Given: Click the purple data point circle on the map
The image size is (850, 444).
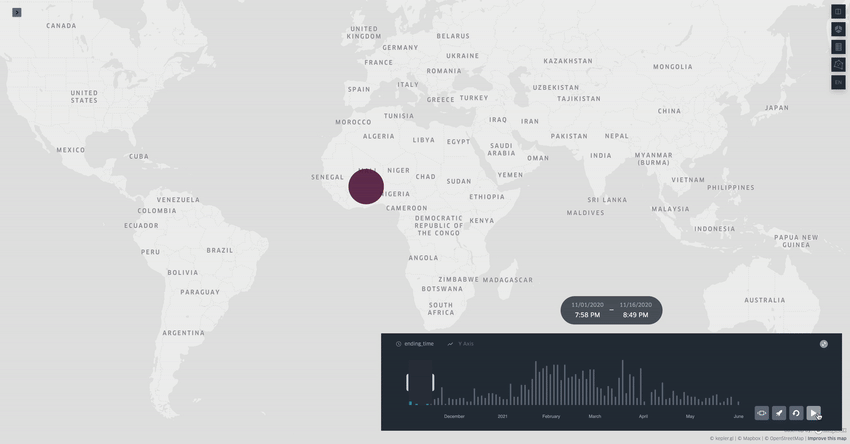Looking at the screenshot, I should click(366, 186).
